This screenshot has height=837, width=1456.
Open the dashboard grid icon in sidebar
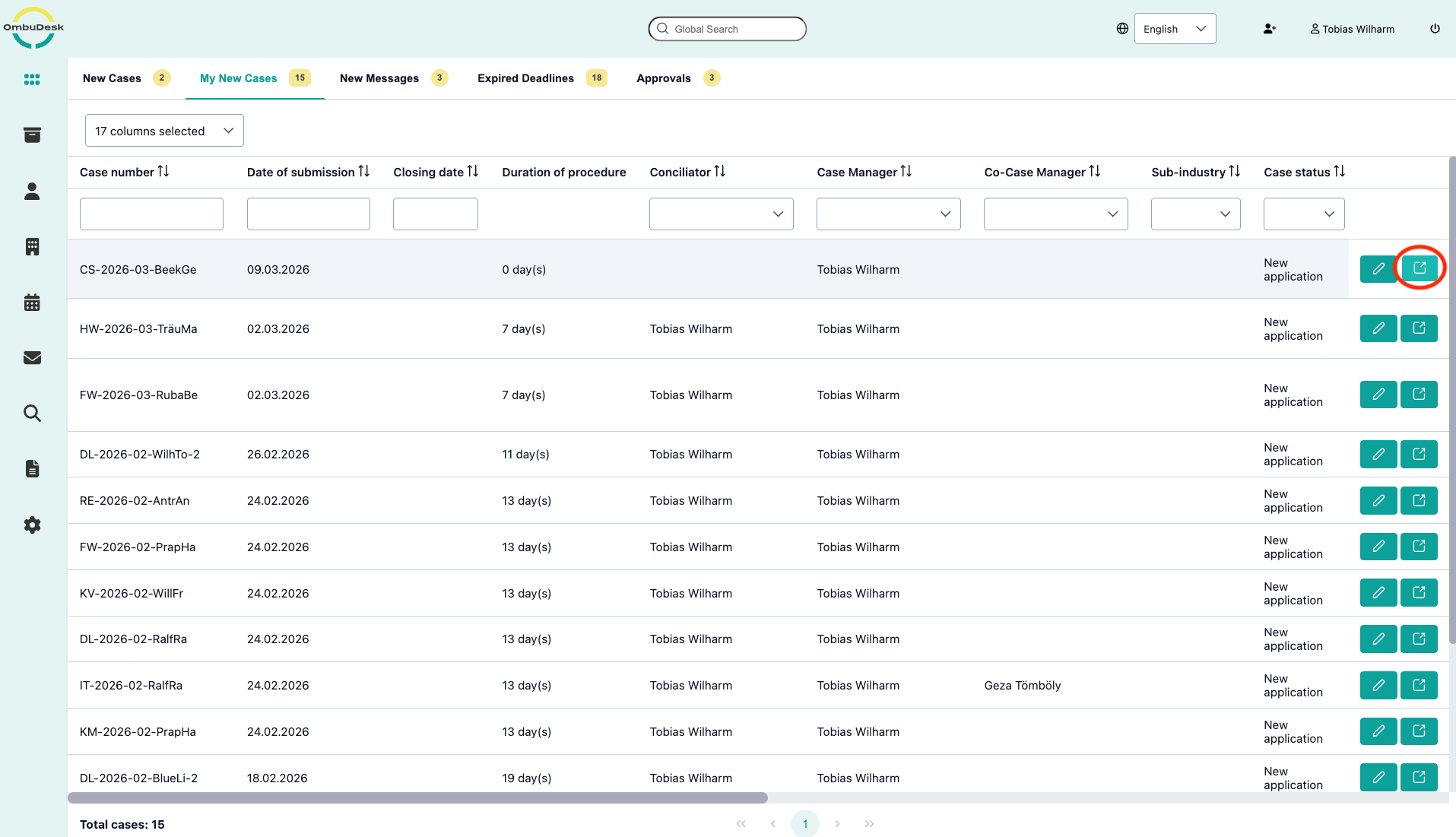(32, 79)
